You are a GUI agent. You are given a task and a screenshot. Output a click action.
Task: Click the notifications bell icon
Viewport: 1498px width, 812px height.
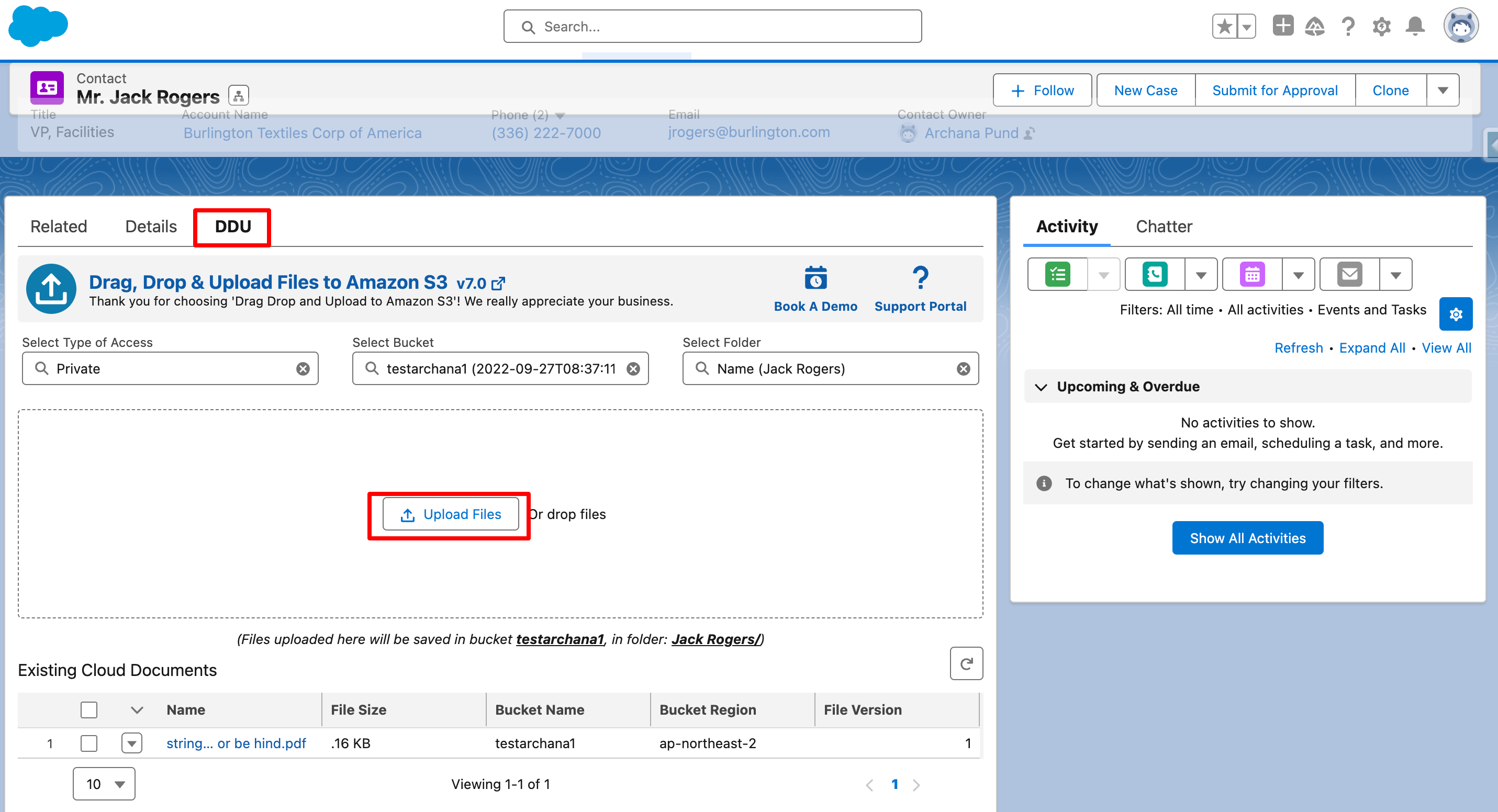point(1415,26)
